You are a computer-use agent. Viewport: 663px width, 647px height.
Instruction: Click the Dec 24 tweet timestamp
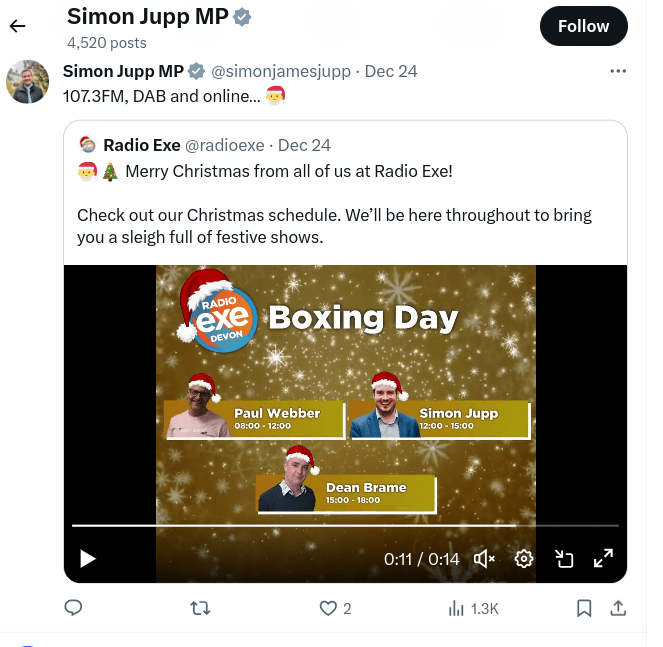coord(391,72)
